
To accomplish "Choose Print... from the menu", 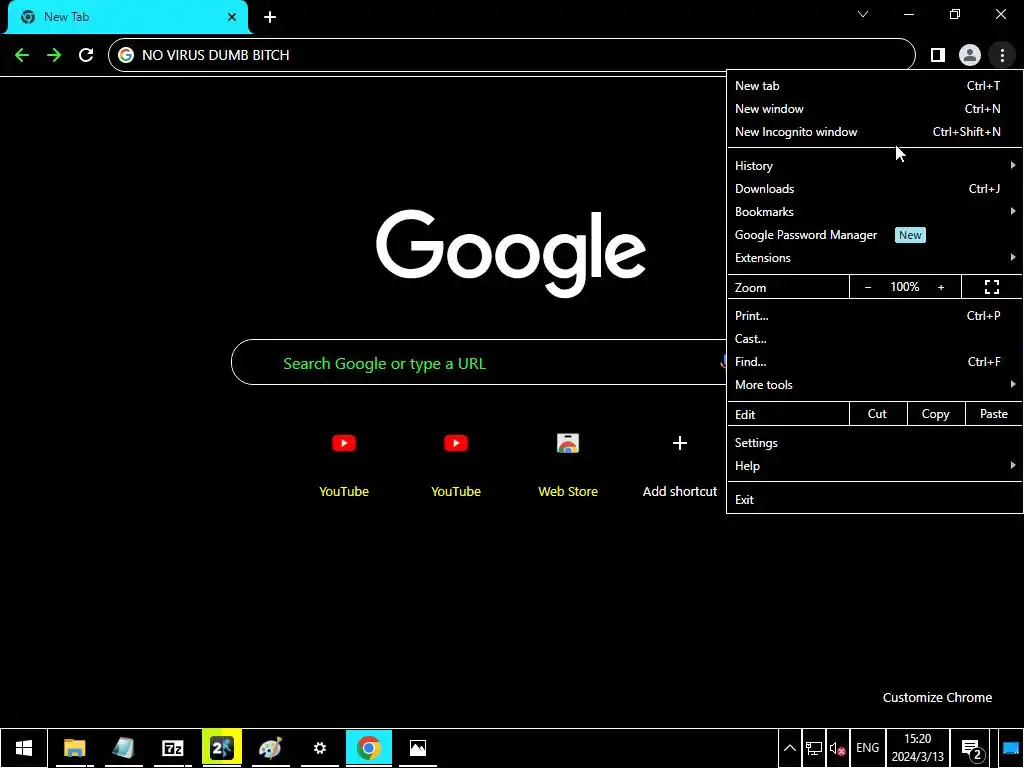I will coord(874,315).
